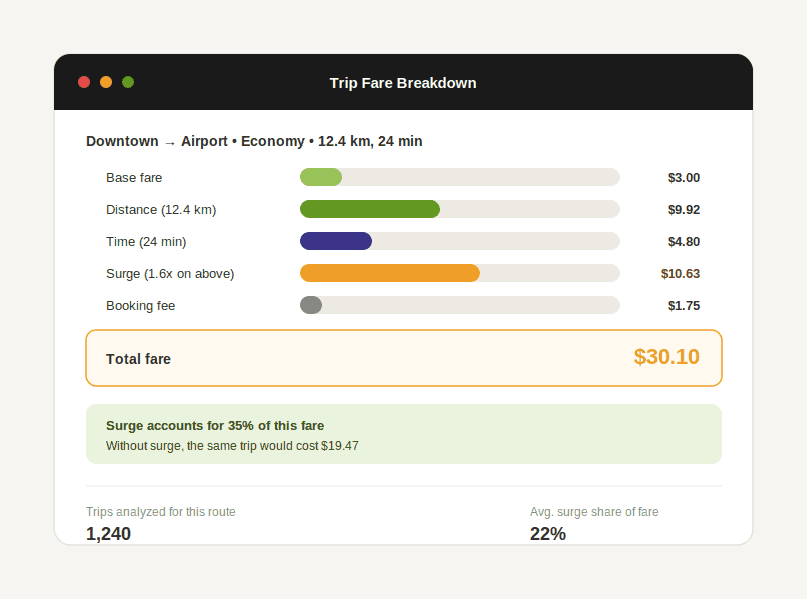Click the $10.63 surge amount
The width and height of the screenshot is (807, 599).
pos(680,273)
